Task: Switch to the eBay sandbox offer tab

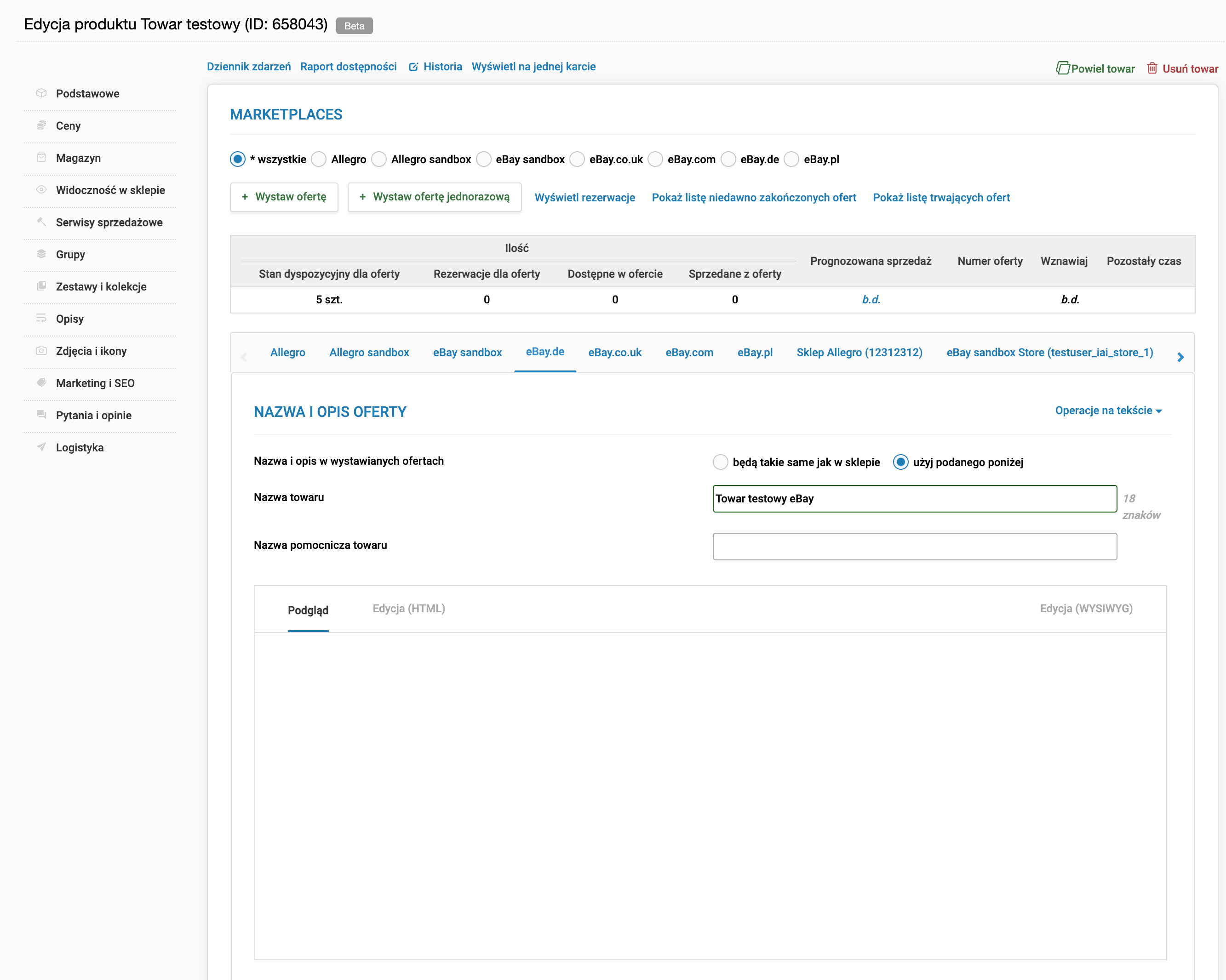Action: coord(467,353)
